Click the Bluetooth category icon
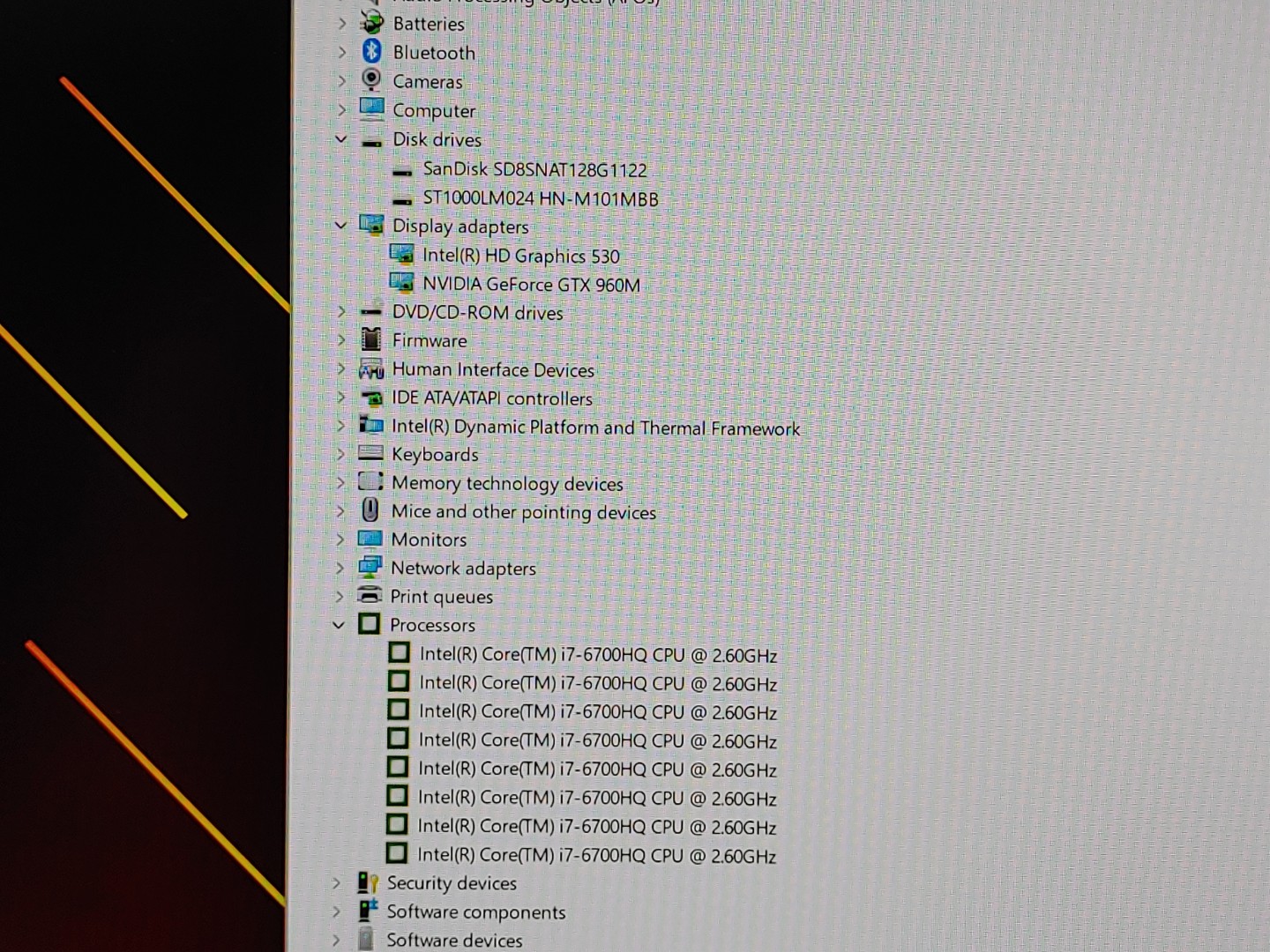Viewport: 1270px width, 952px height. coord(372,52)
